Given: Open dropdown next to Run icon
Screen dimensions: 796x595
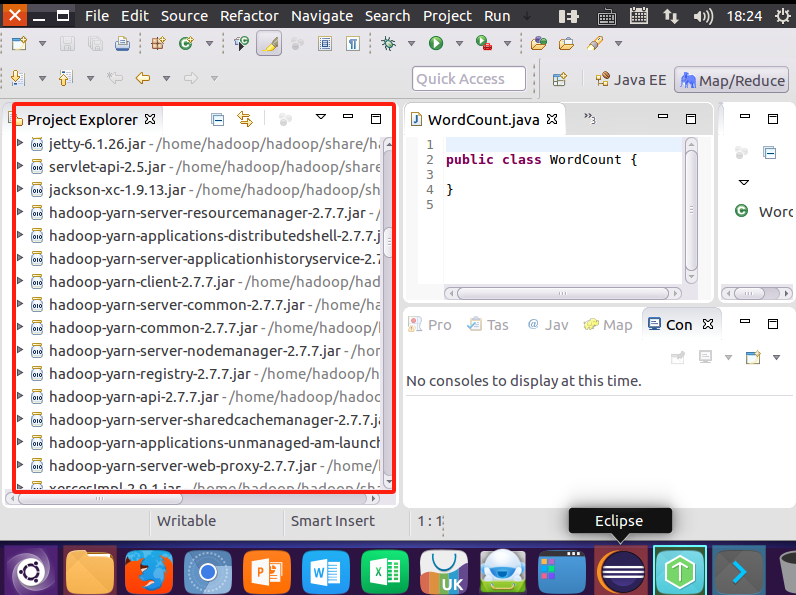Looking at the screenshot, I should point(459,44).
